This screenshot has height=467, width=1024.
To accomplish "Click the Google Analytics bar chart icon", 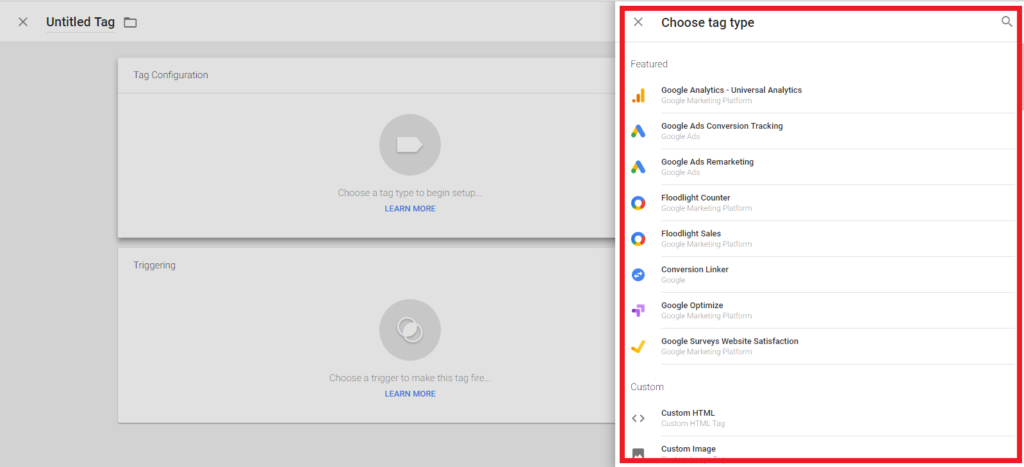I will (638, 95).
